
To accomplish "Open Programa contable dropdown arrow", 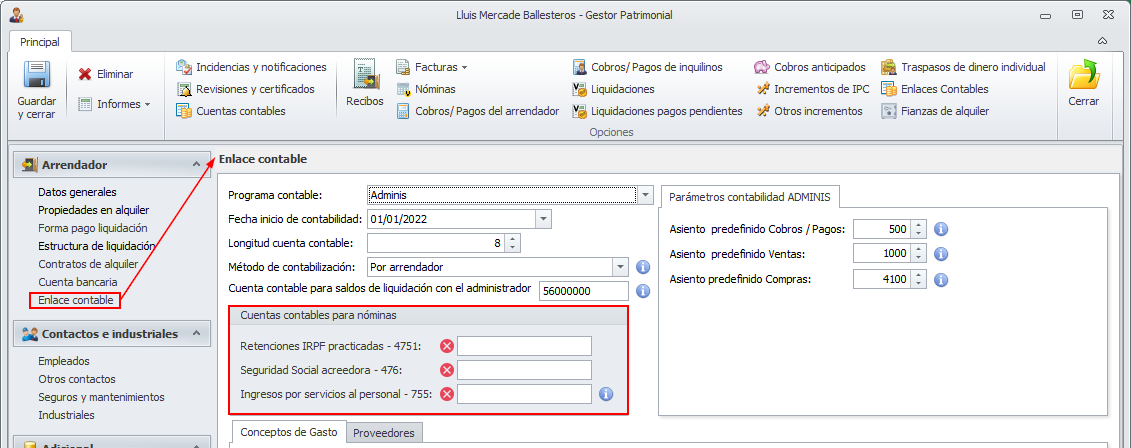I will [x=645, y=195].
